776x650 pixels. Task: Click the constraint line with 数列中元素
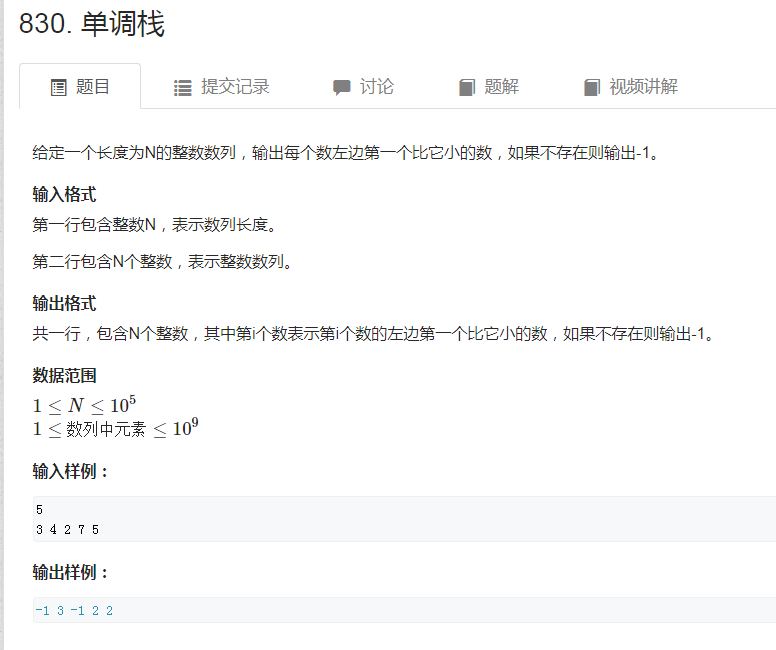116,428
